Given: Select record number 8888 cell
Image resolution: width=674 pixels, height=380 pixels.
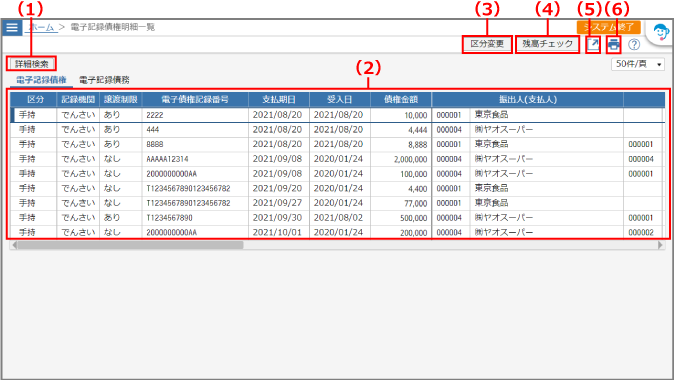Looking at the screenshot, I should tap(195, 144).
